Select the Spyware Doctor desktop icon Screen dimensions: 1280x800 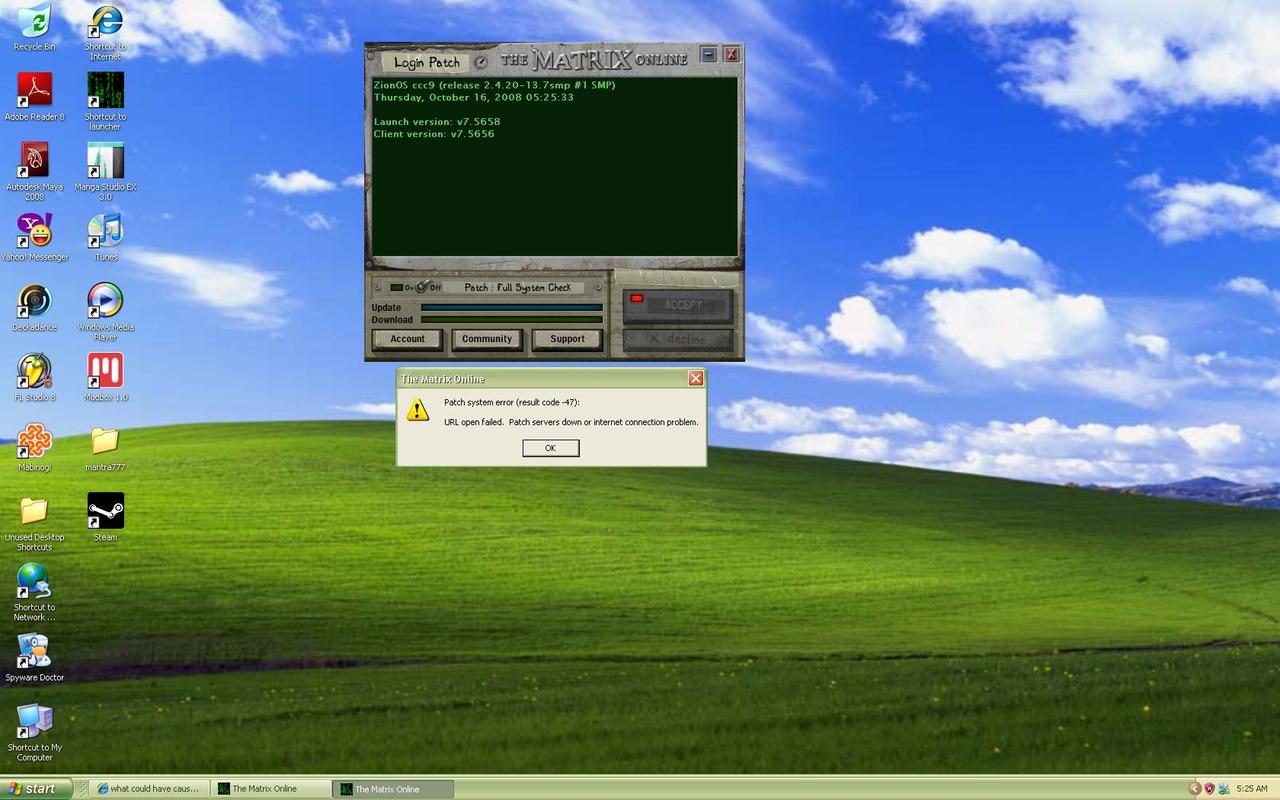(34, 657)
